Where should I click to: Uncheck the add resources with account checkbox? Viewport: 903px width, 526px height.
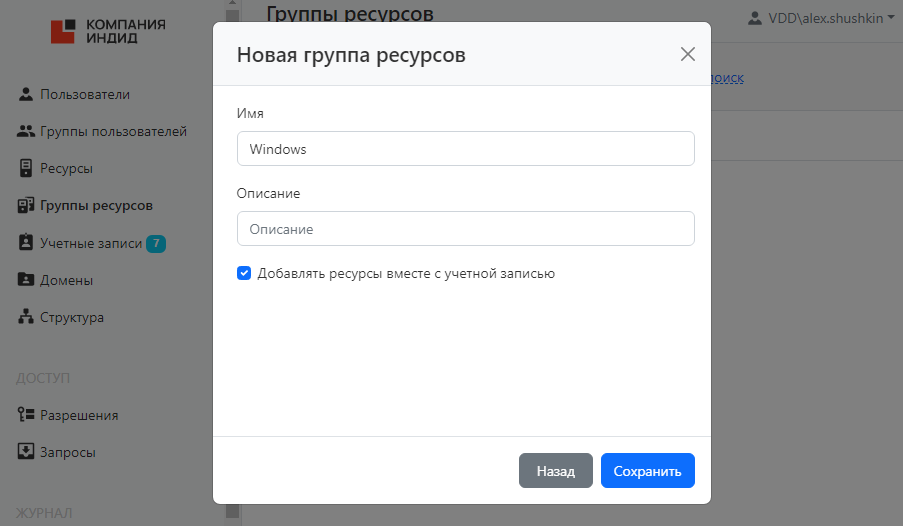[x=244, y=273]
